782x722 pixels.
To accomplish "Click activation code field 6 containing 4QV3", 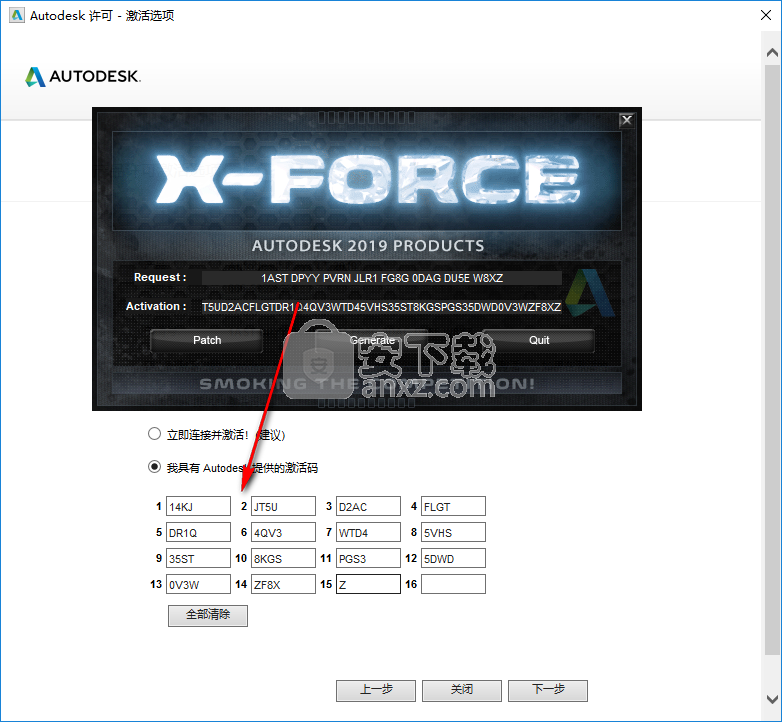I will click(x=283, y=532).
